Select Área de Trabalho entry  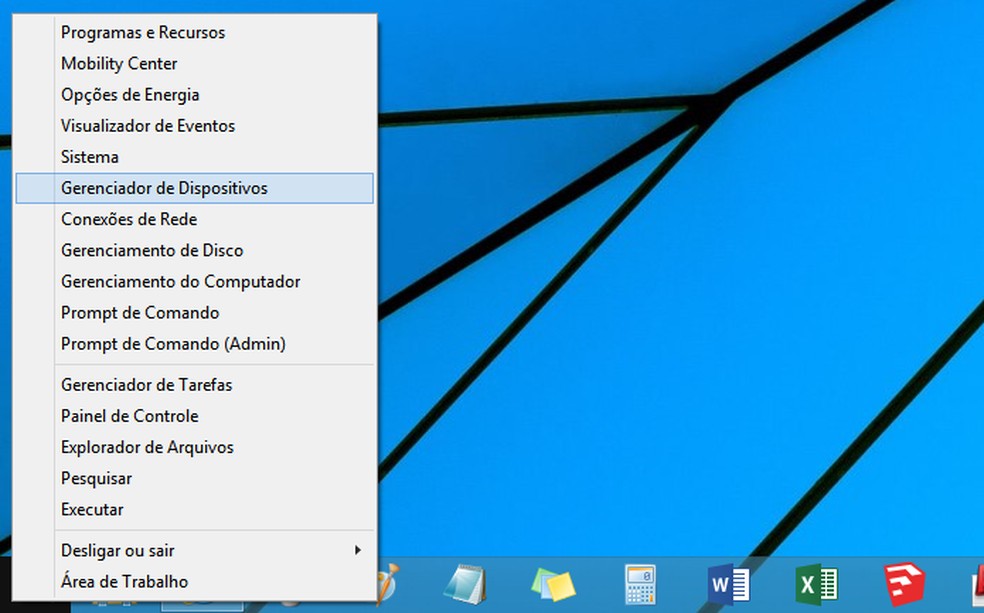coord(195,582)
